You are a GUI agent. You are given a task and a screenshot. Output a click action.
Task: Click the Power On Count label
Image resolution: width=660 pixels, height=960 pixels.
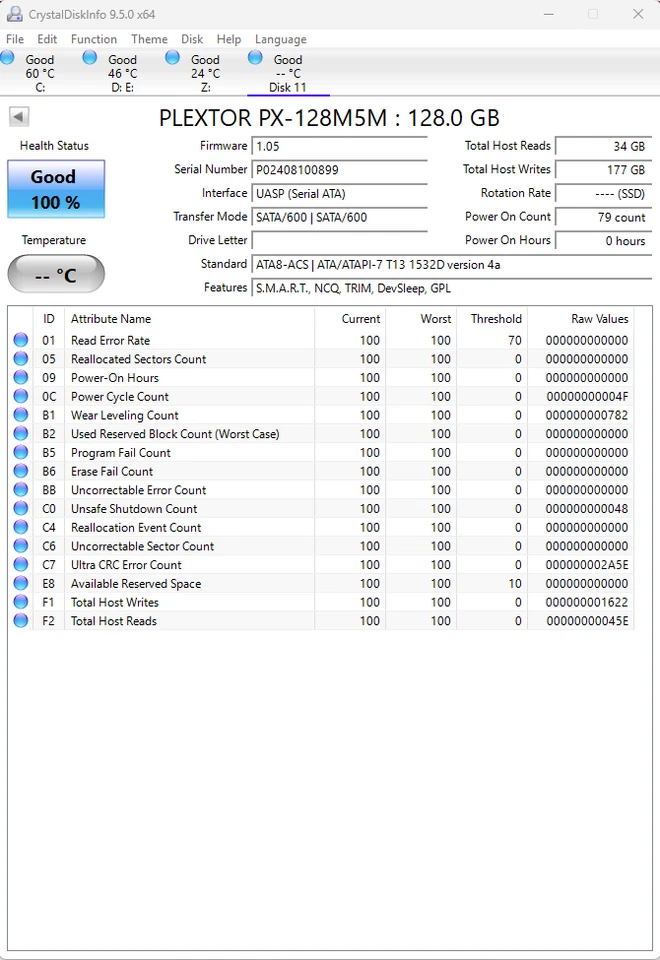coord(508,216)
